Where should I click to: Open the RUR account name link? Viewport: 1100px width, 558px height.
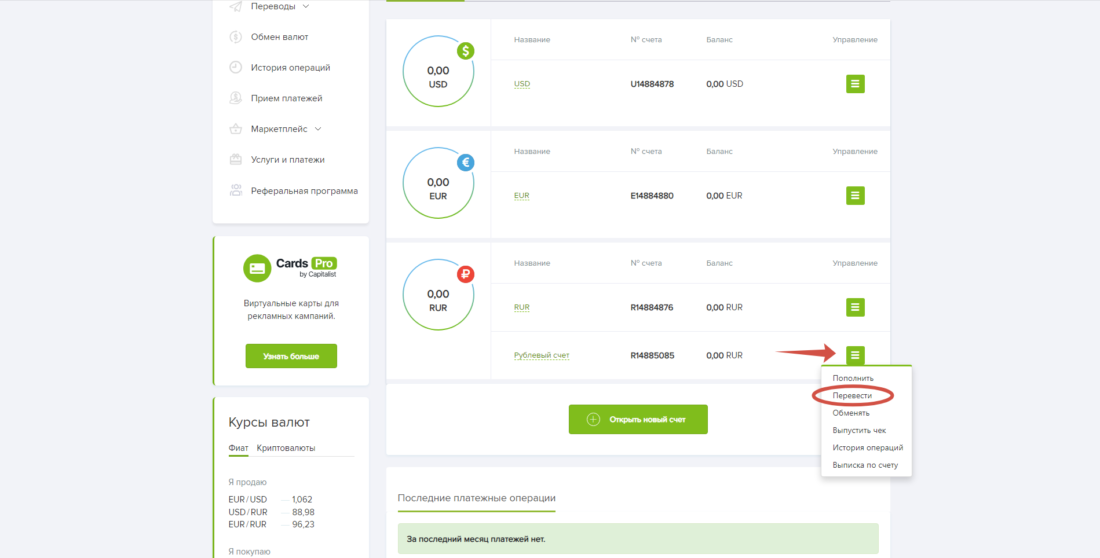[522, 307]
